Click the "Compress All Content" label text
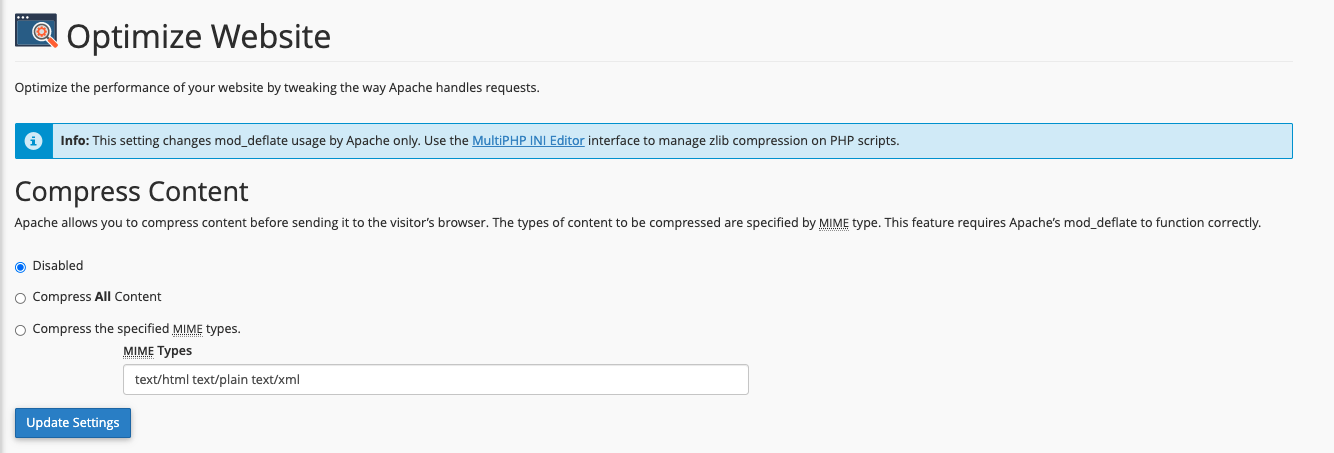1334x453 pixels. [x=97, y=297]
